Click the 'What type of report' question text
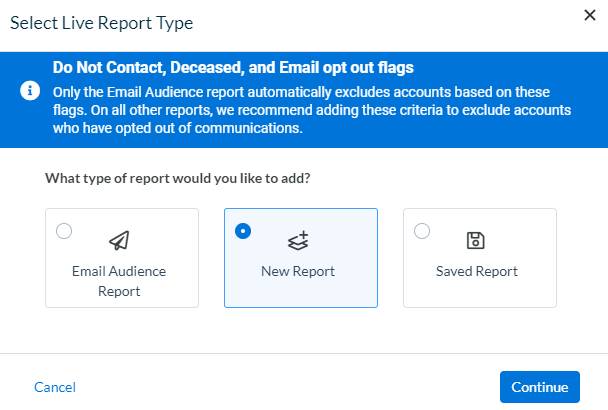The image size is (608, 410). 178,178
